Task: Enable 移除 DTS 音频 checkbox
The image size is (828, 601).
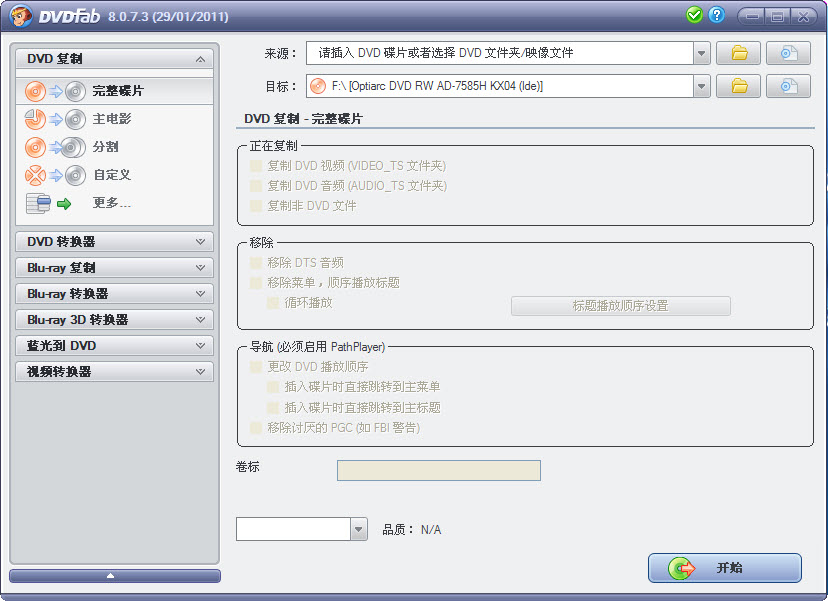Action: pos(256,263)
